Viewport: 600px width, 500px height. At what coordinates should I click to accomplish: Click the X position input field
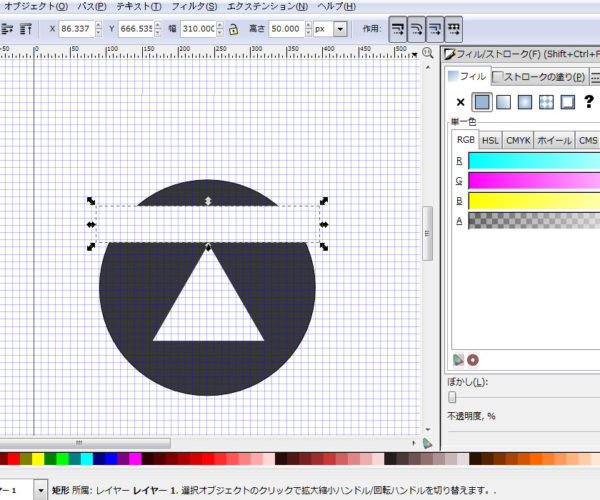(77, 29)
